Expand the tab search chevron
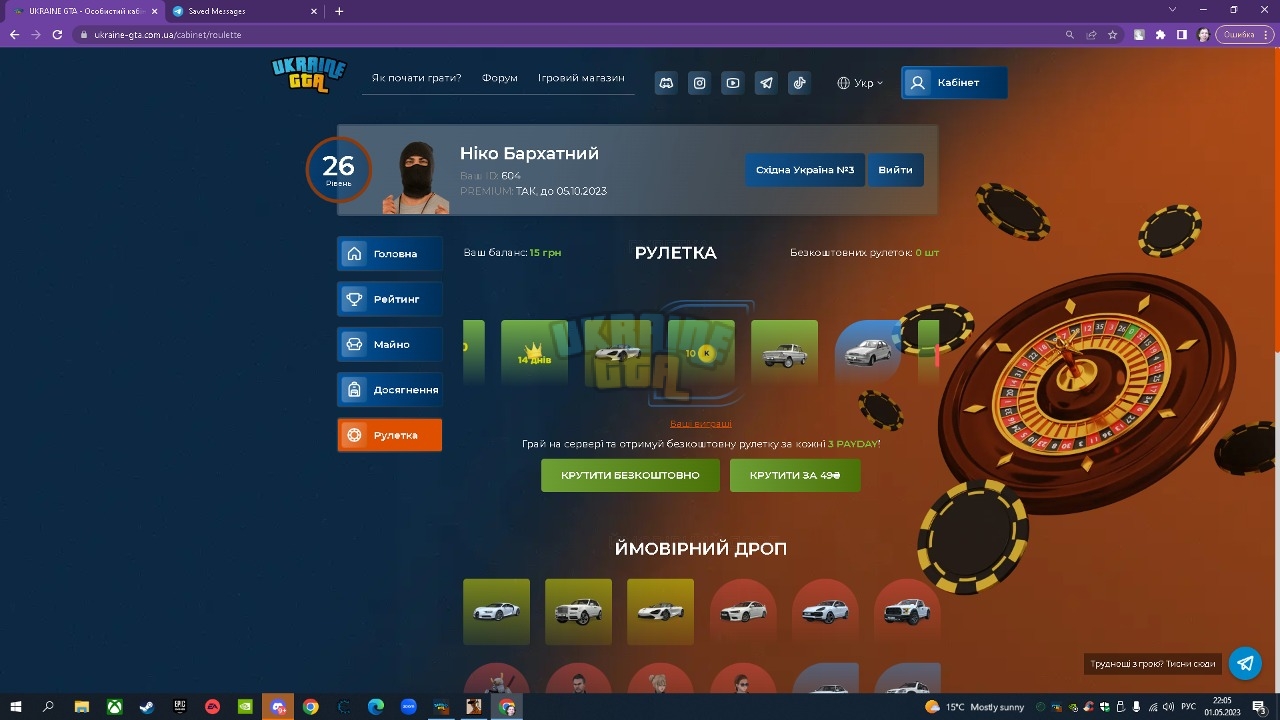The image size is (1280, 720). pyautogui.click(x=1173, y=10)
